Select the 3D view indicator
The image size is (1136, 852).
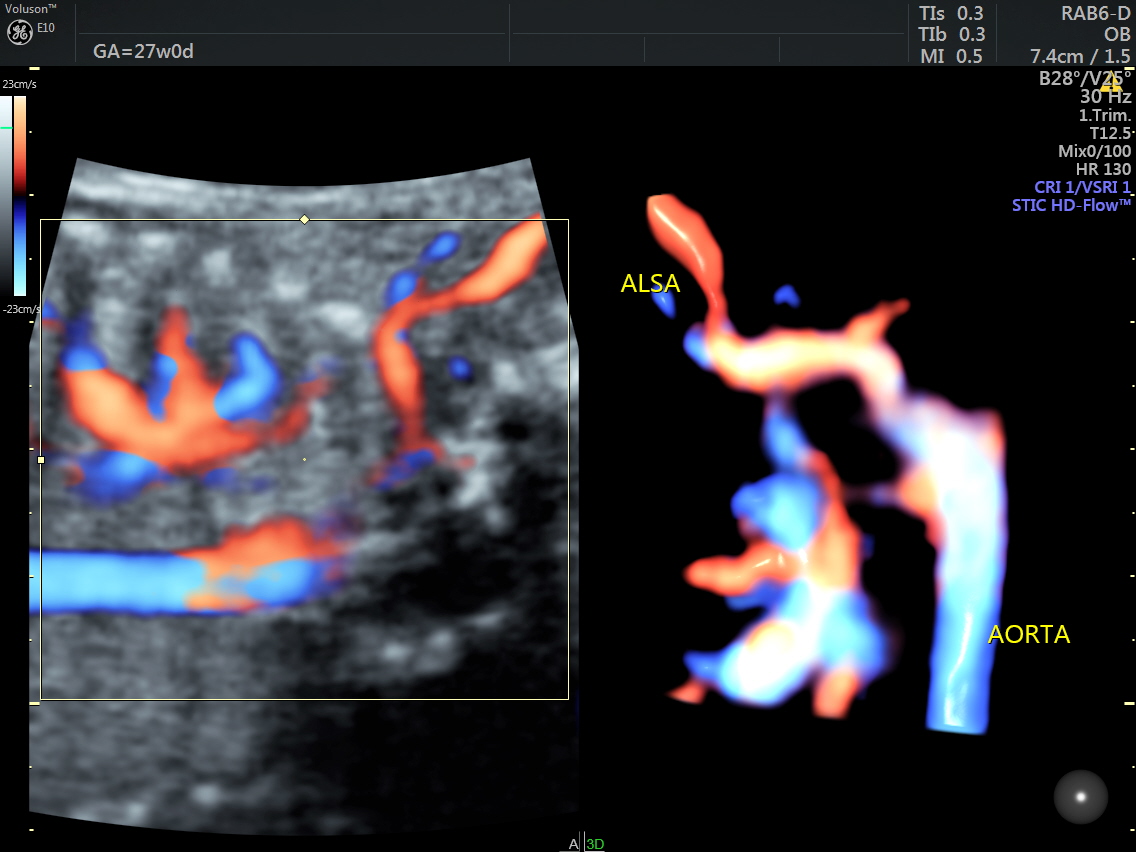tap(595, 844)
